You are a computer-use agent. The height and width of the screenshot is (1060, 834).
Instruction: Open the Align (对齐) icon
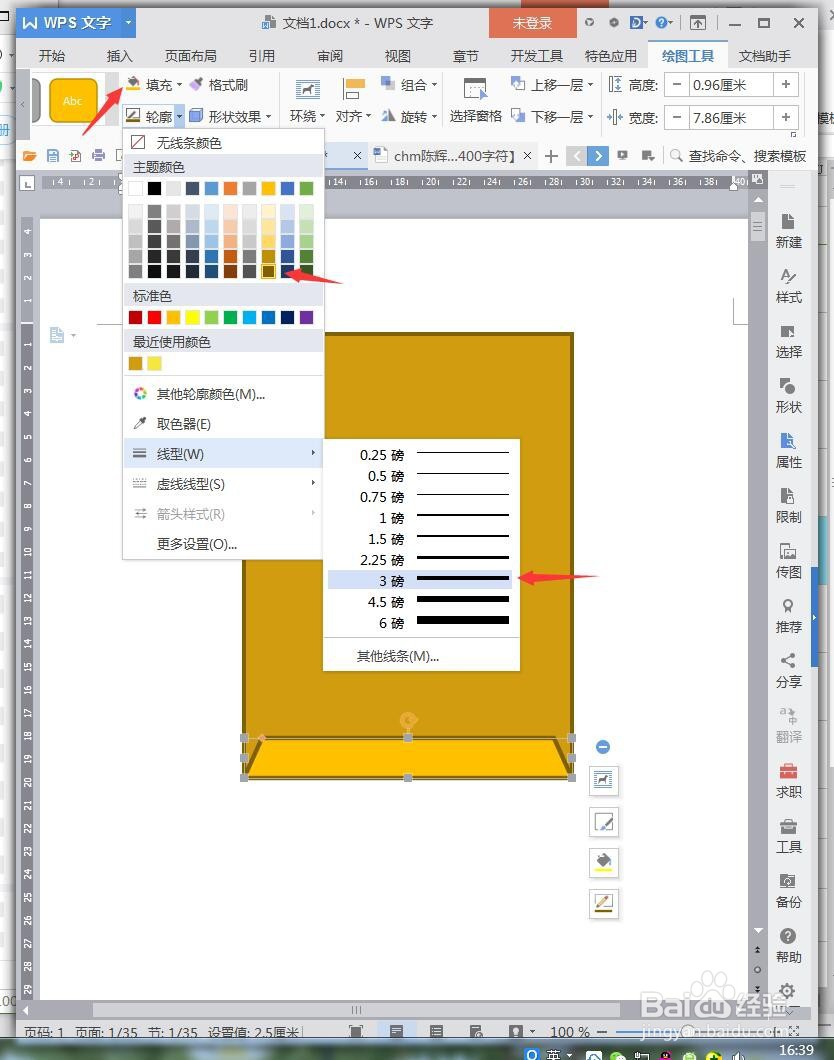(x=353, y=90)
